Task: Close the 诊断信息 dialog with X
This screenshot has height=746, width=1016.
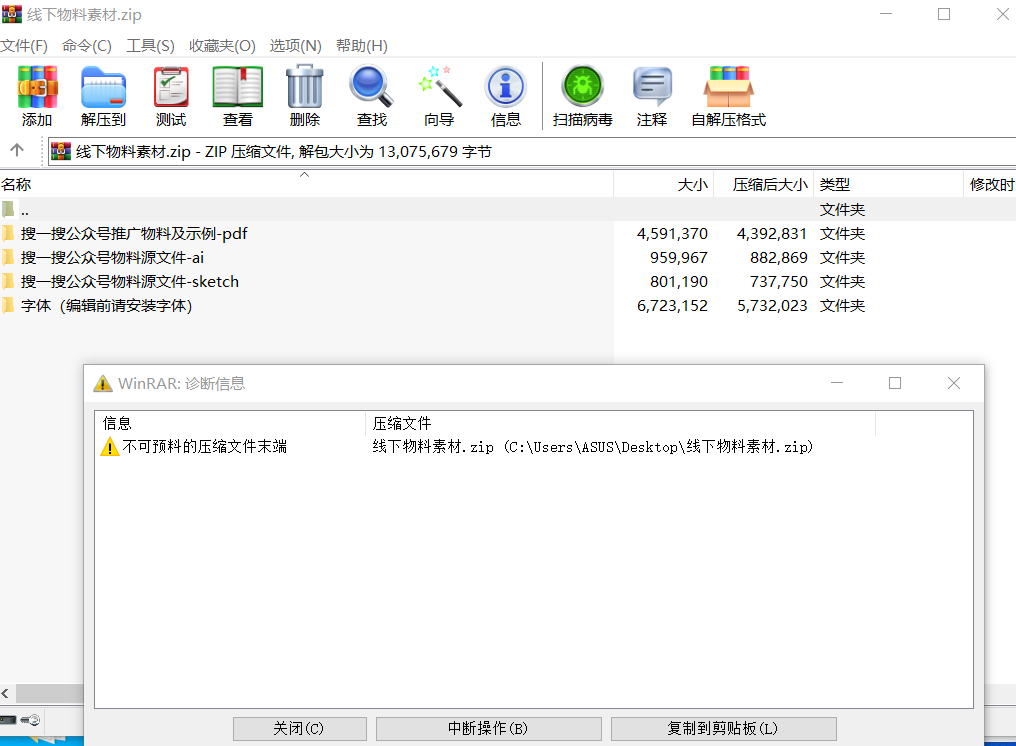Action: [x=954, y=383]
